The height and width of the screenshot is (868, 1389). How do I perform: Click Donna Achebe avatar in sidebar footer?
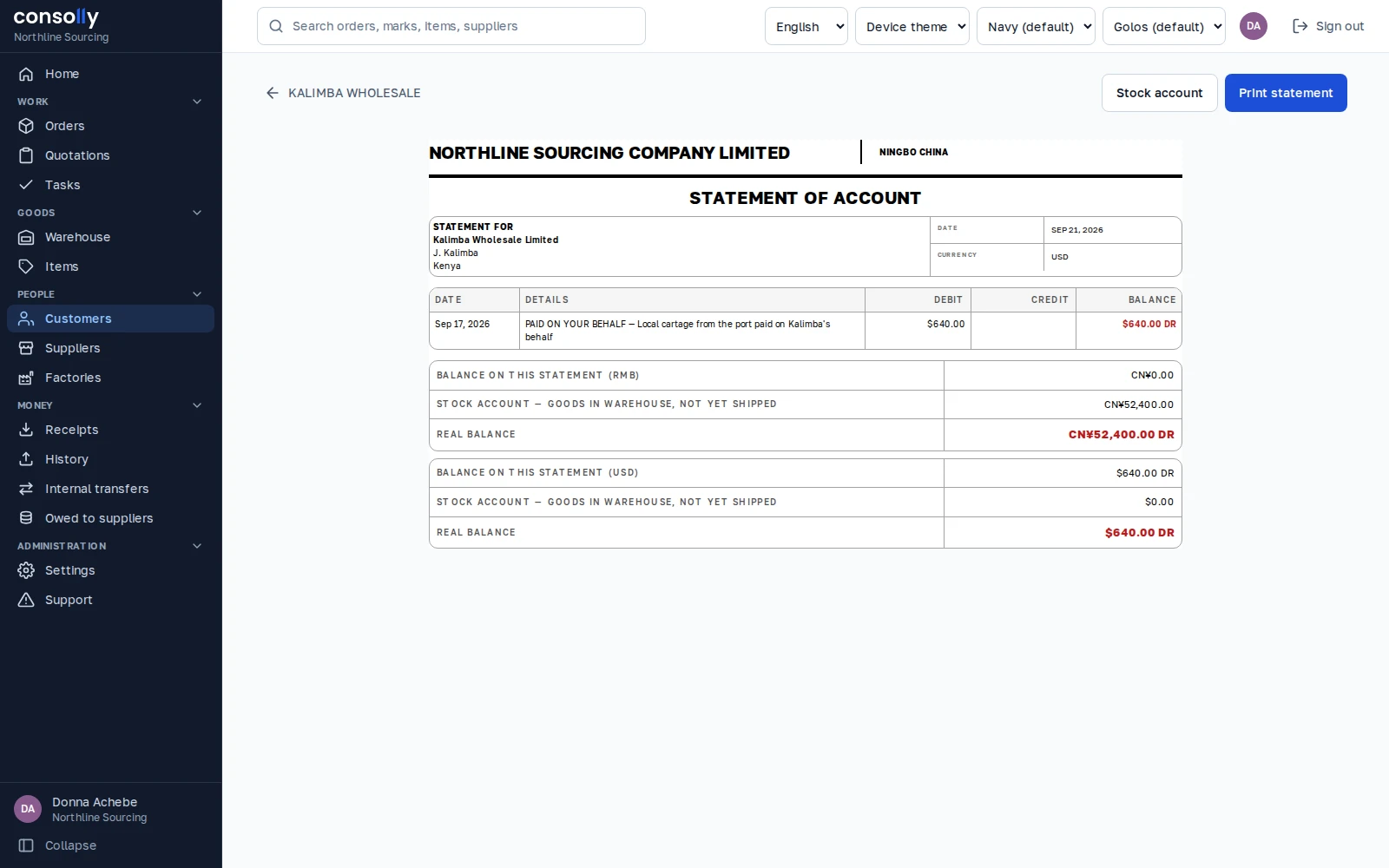(x=28, y=809)
